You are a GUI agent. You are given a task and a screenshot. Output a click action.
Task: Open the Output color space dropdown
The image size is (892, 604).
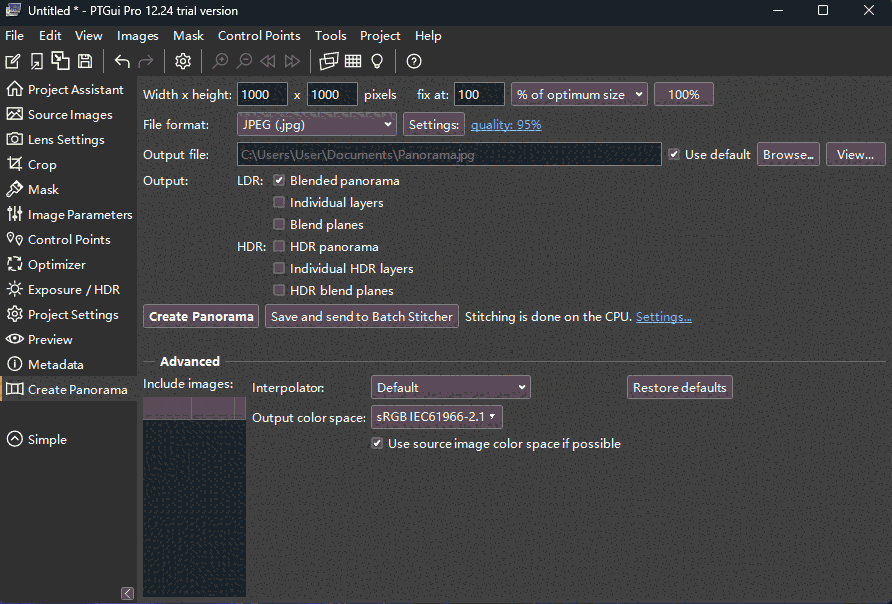[x=436, y=417]
